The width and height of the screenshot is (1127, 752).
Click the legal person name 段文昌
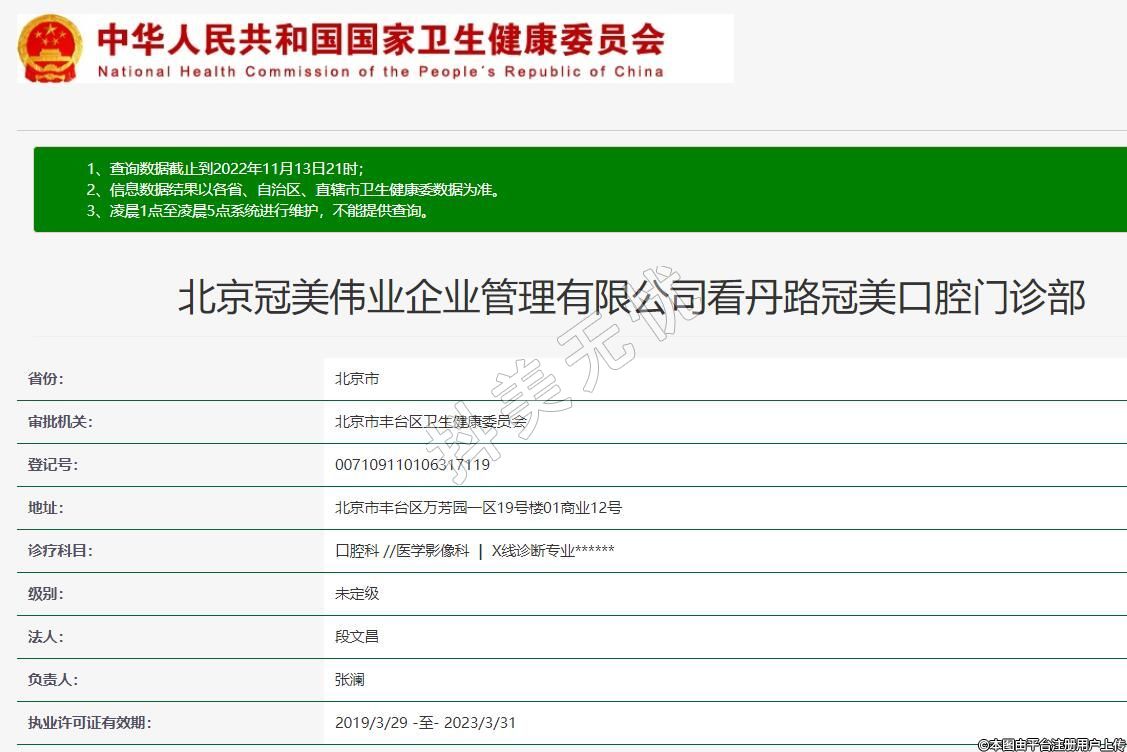tap(357, 637)
